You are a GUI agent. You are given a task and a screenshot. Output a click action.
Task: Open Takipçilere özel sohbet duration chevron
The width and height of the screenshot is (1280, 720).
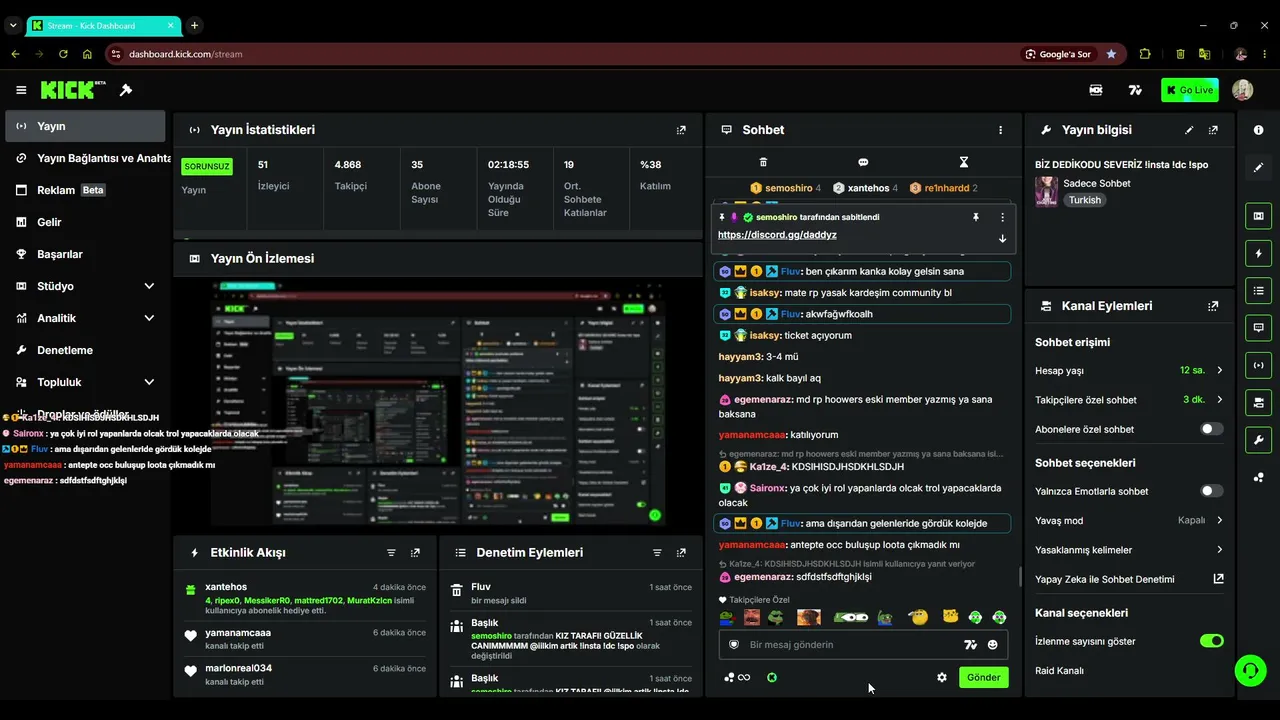(x=1219, y=399)
